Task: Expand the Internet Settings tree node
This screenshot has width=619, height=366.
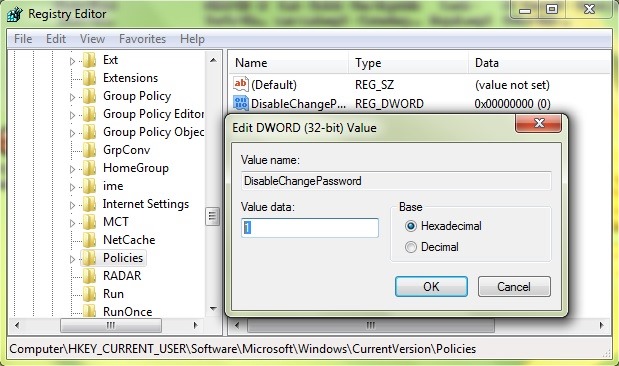Action: (x=72, y=205)
